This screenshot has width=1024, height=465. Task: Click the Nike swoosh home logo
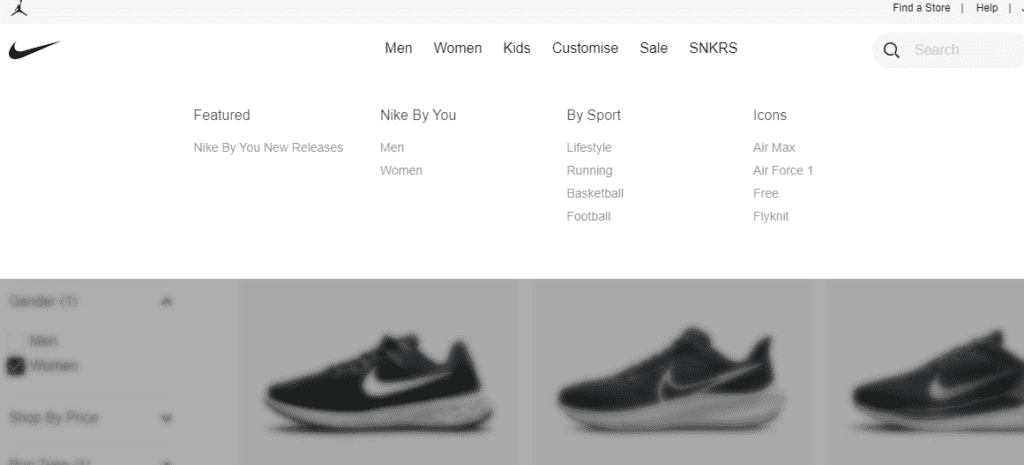click(x=34, y=50)
